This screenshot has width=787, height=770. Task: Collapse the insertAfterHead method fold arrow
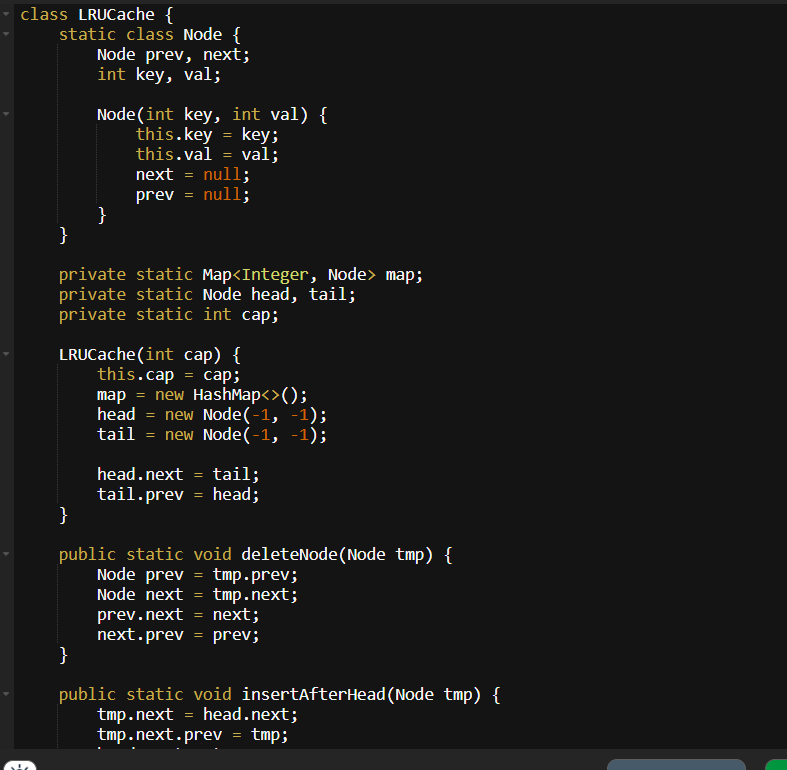pyautogui.click(x=6, y=694)
